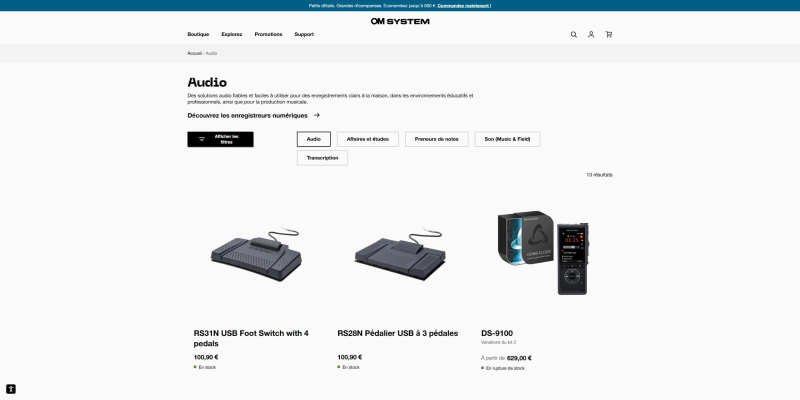Select the Son (Music & Field) category

coord(507,139)
